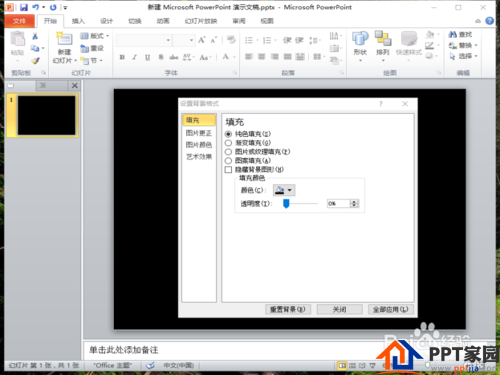Click the Find binoculars icon
The image size is (500, 375).
pos(452,34)
